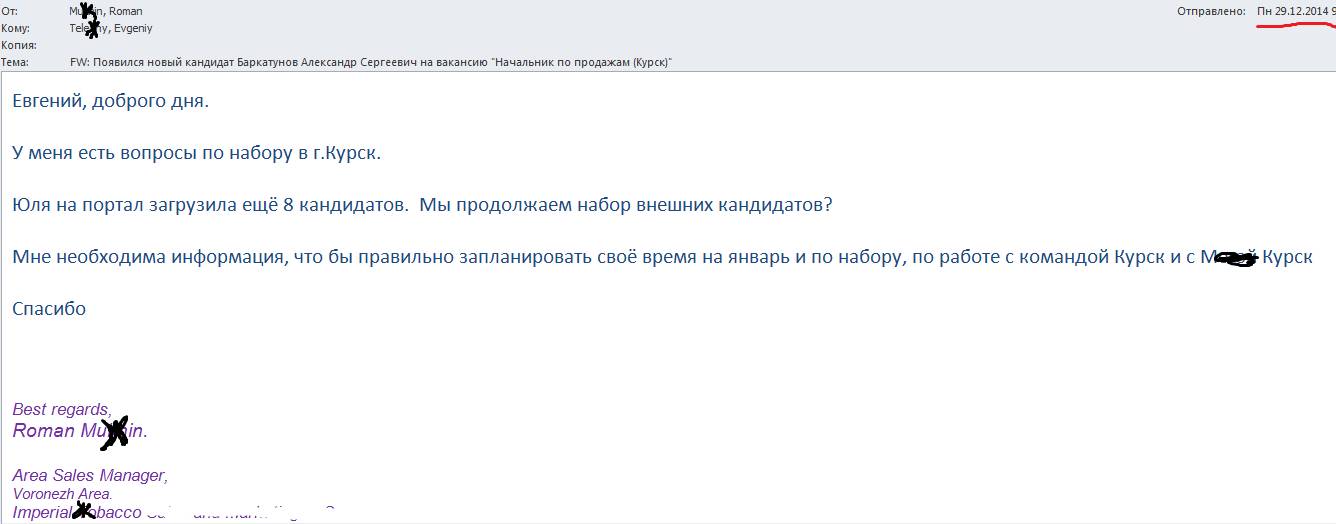Click "Voronezh Area." in the signature
Viewport: 1336px width, 524px height.
click(x=62, y=494)
